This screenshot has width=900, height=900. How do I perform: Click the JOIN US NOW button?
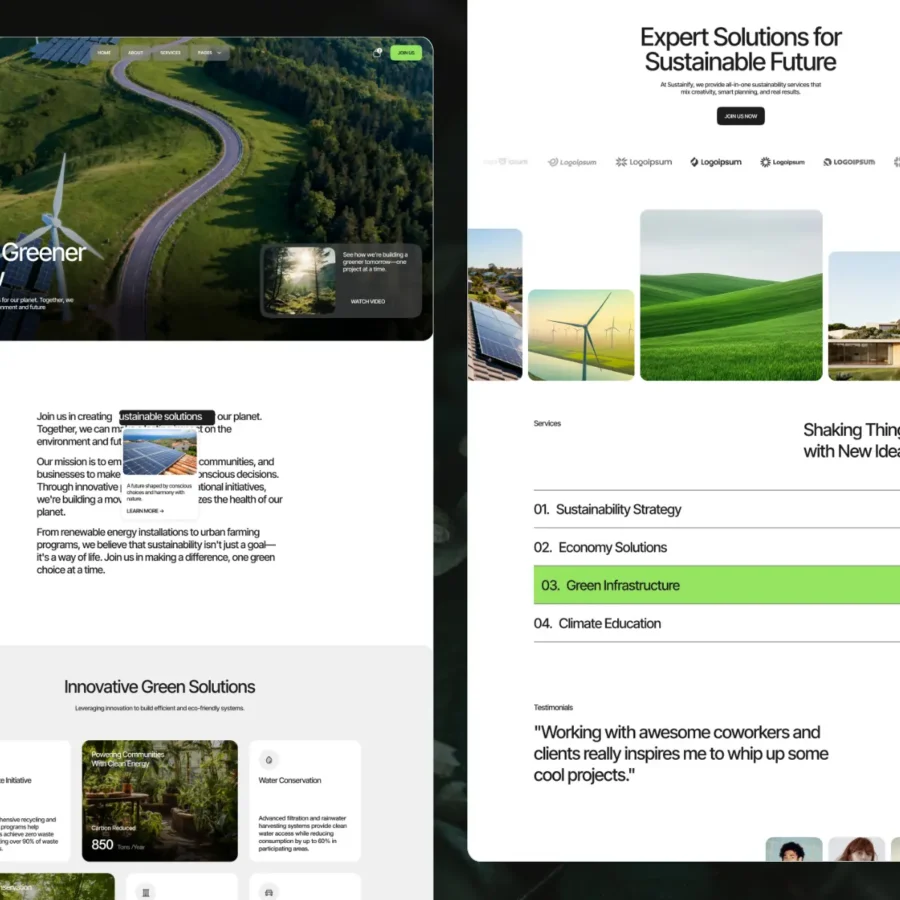740,116
